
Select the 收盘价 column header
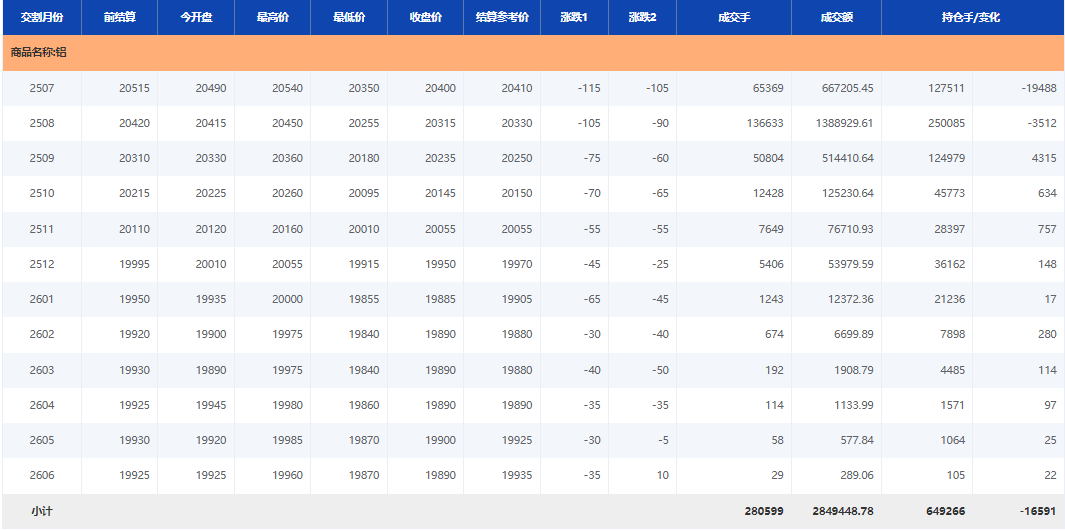(x=425, y=18)
